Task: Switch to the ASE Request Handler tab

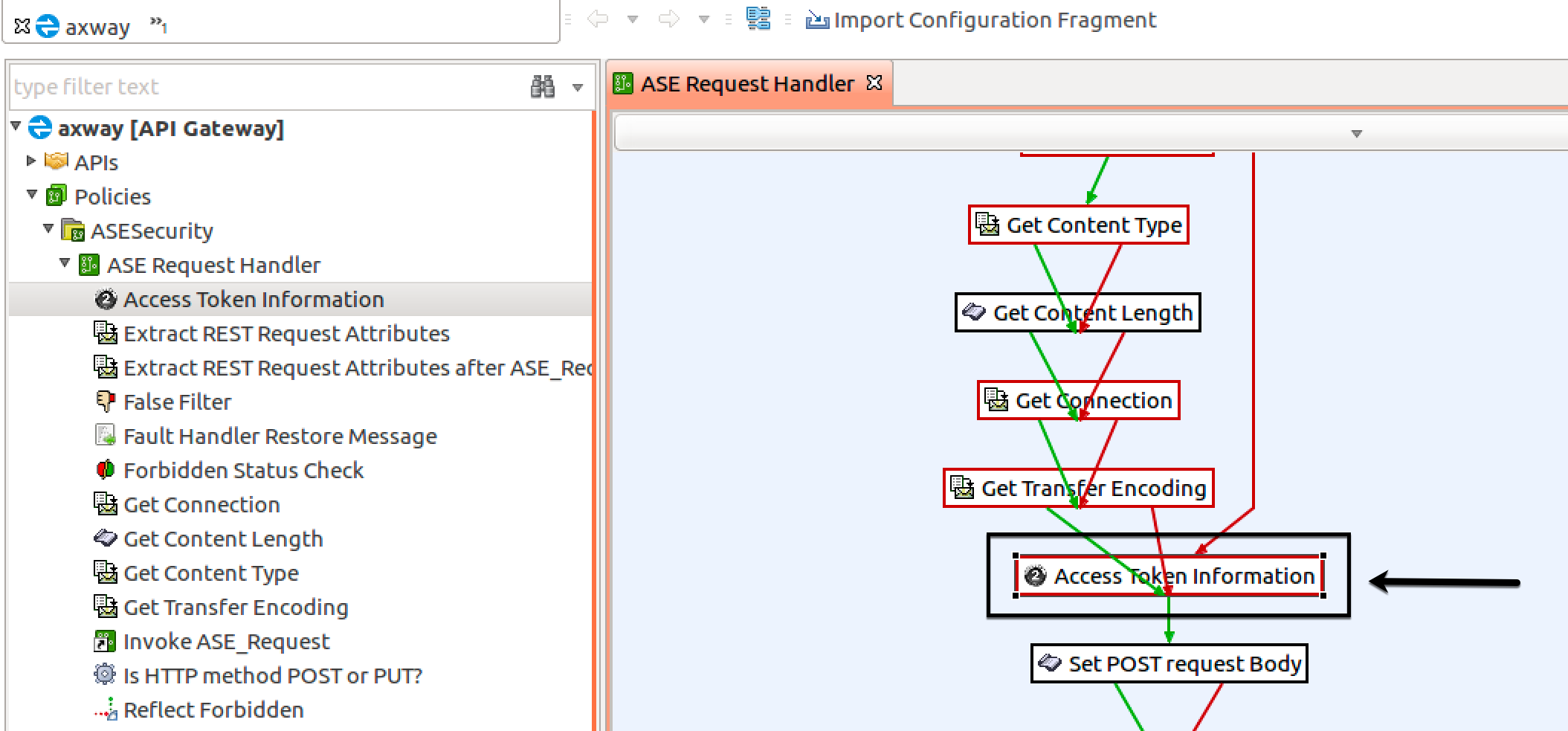Action: tap(746, 84)
